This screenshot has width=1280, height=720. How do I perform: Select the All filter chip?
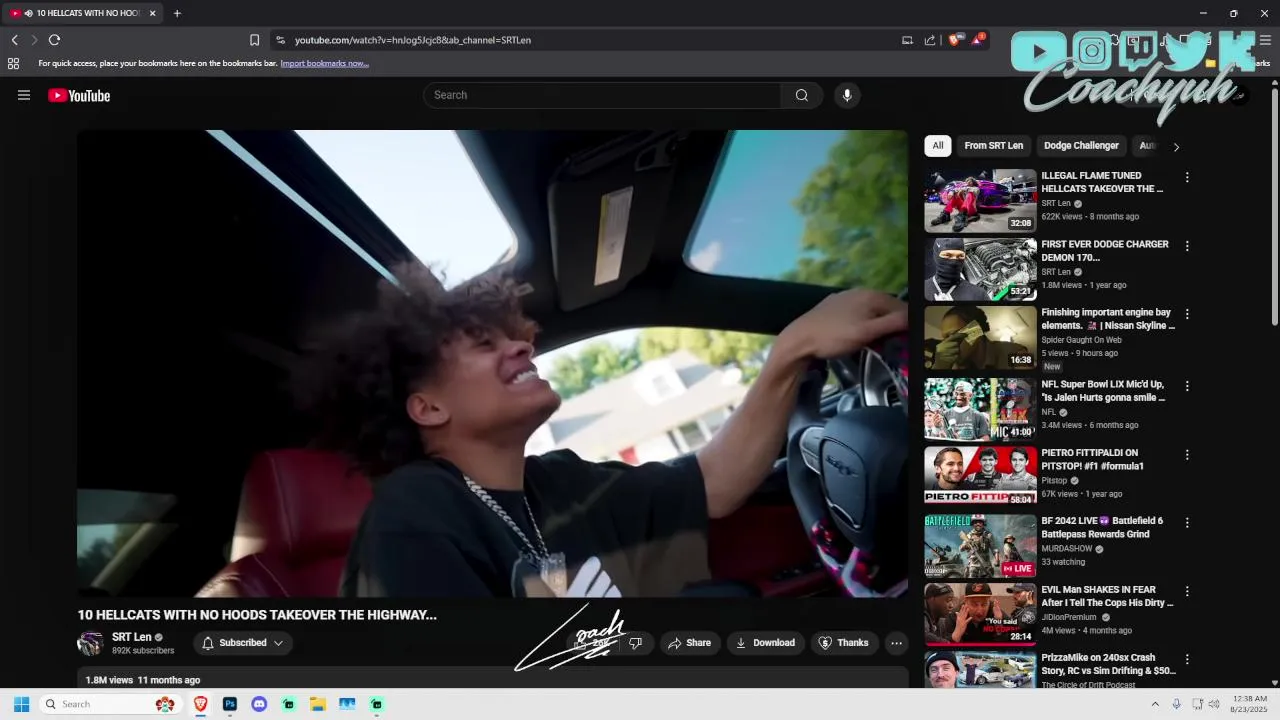937,146
